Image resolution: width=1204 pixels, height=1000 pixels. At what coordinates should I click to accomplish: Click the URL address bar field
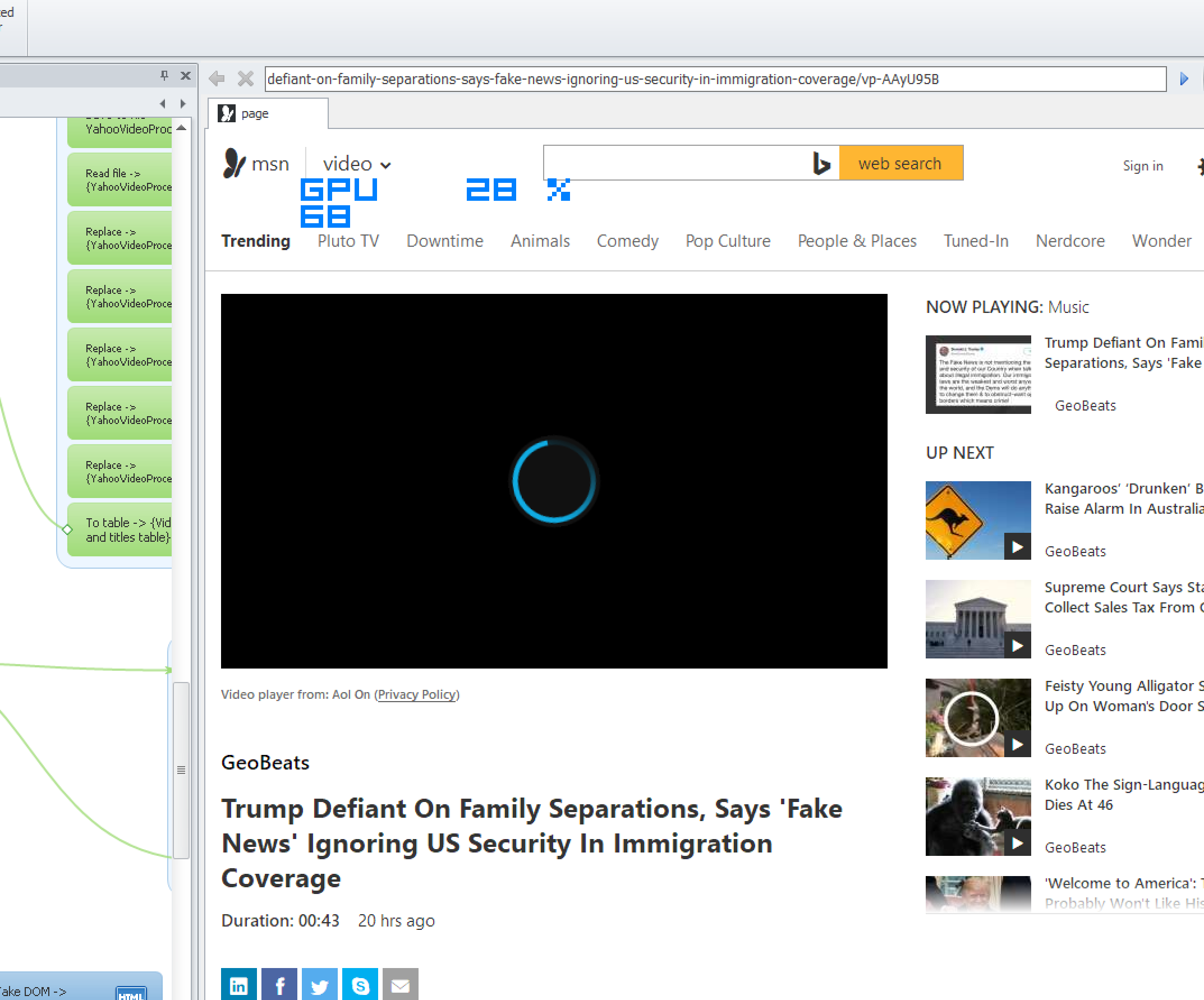tap(715, 79)
